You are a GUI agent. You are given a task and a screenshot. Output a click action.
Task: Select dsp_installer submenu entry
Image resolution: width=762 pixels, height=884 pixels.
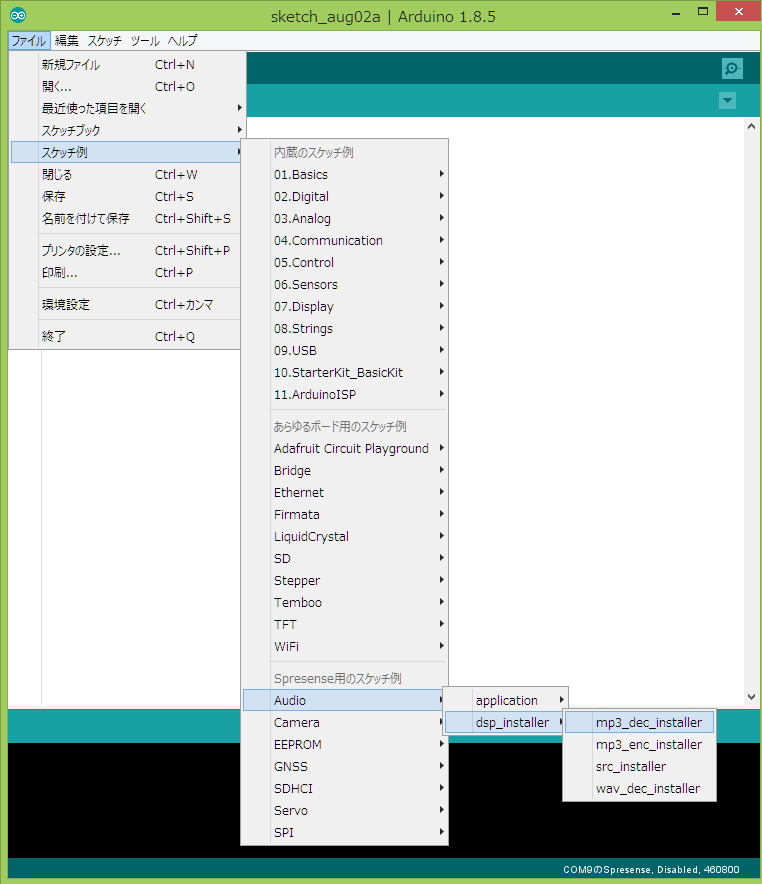[x=505, y=723]
